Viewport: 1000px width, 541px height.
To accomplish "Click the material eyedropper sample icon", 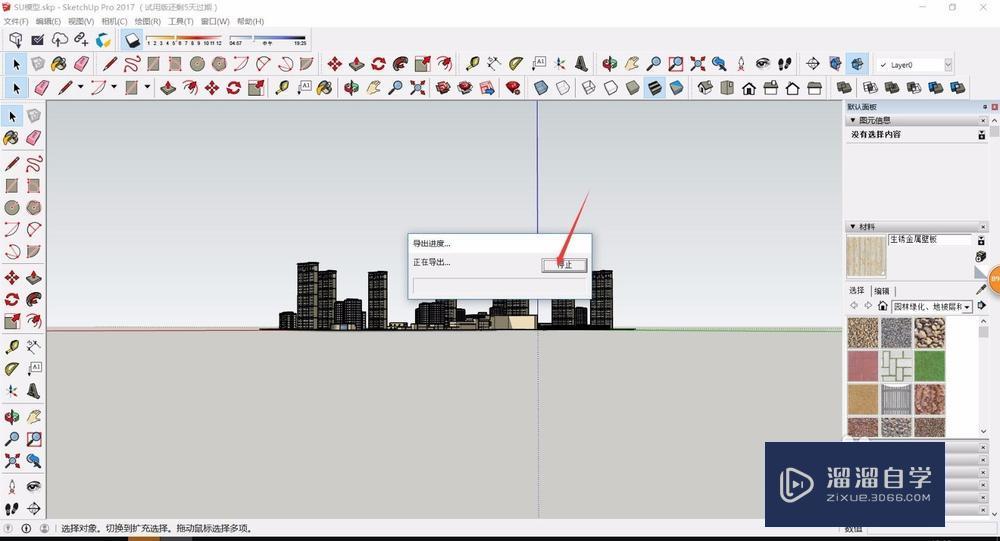I will click(x=982, y=290).
